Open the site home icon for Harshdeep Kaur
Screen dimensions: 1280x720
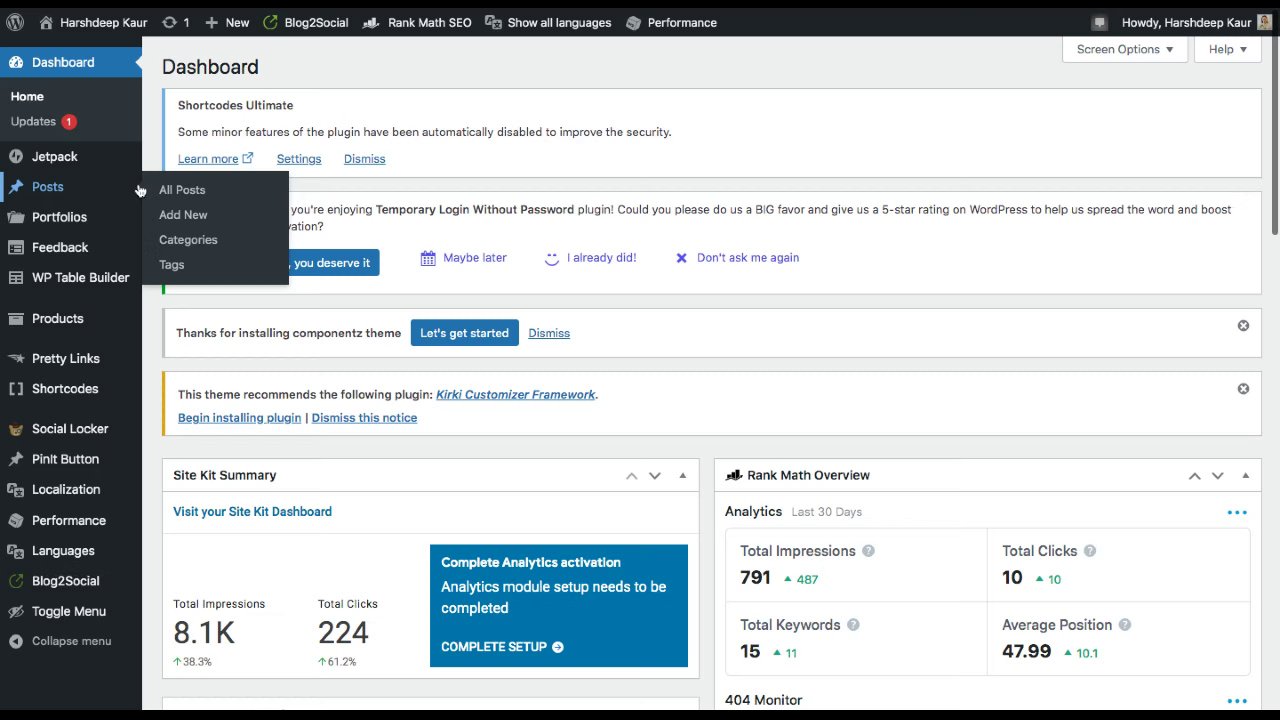pyautogui.click(x=46, y=22)
